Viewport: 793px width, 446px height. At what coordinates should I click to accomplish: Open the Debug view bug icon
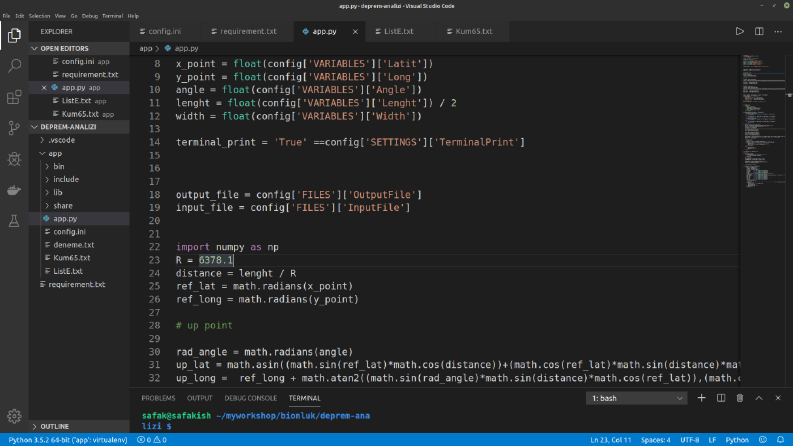click(x=14, y=159)
